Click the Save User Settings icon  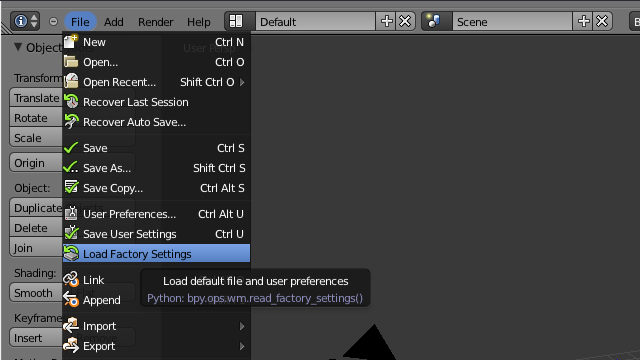tap(71, 233)
